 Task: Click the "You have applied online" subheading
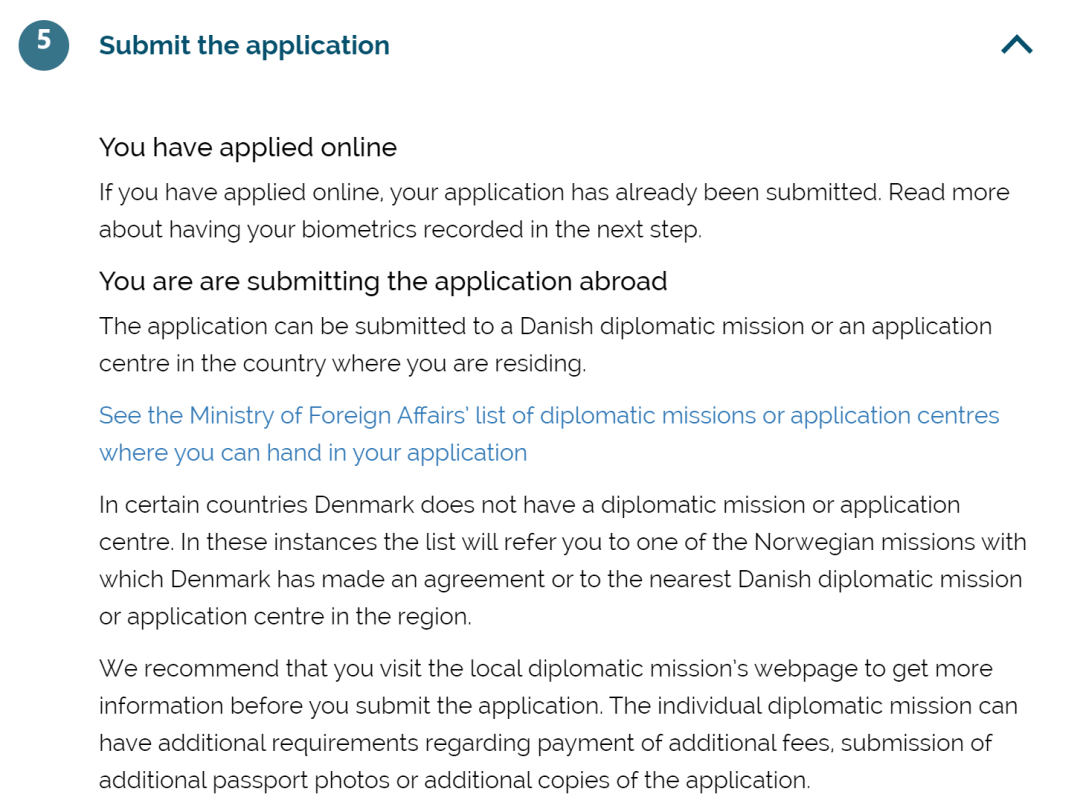coord(247,148)
